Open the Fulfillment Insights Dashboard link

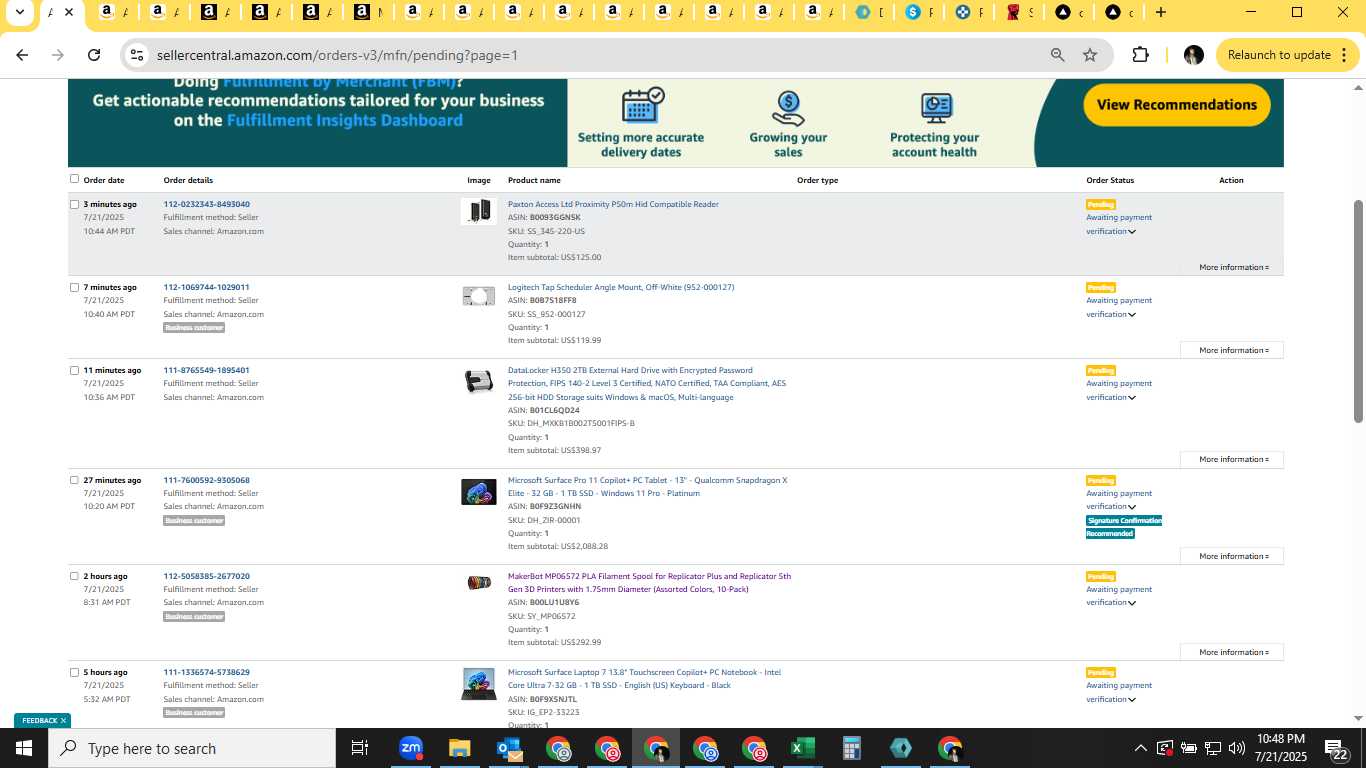pyautogui.click(x=344, y=120)
